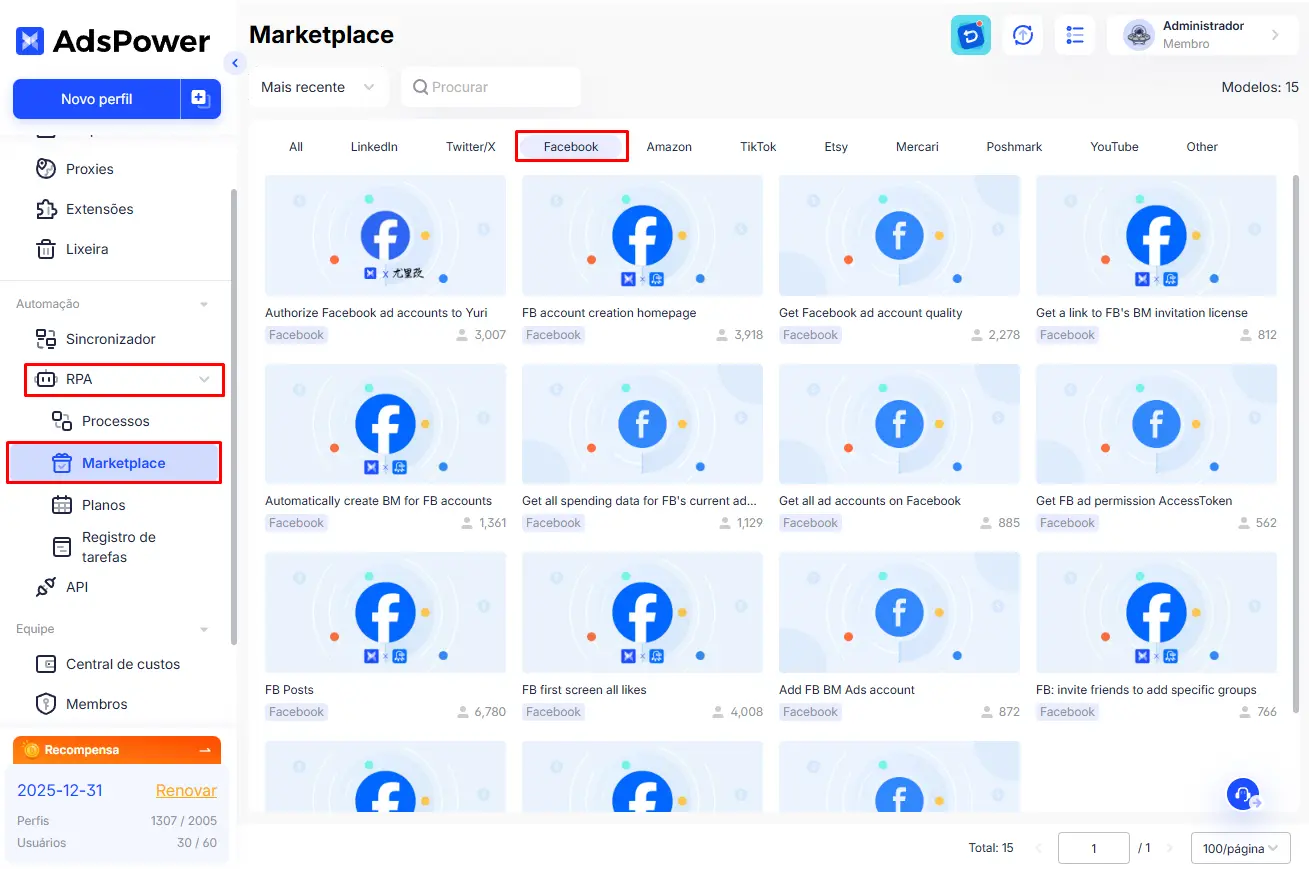Open Registro de tarefas item
Screen dimensions: 1309x869
coord(118,547)
